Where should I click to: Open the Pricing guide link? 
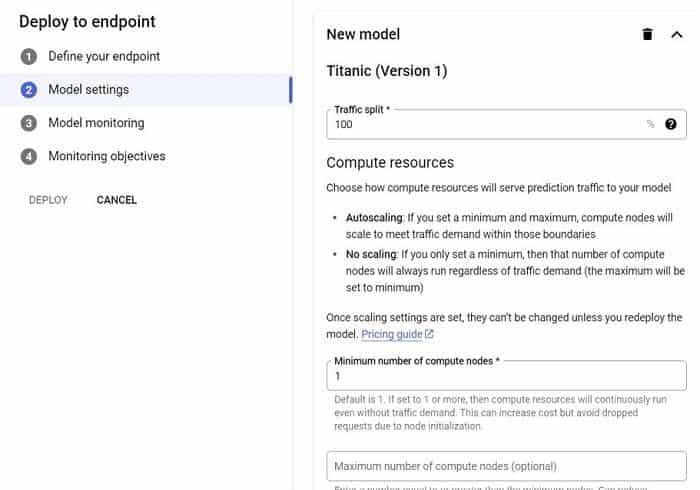pyautogui.click(x=391, y=334)
